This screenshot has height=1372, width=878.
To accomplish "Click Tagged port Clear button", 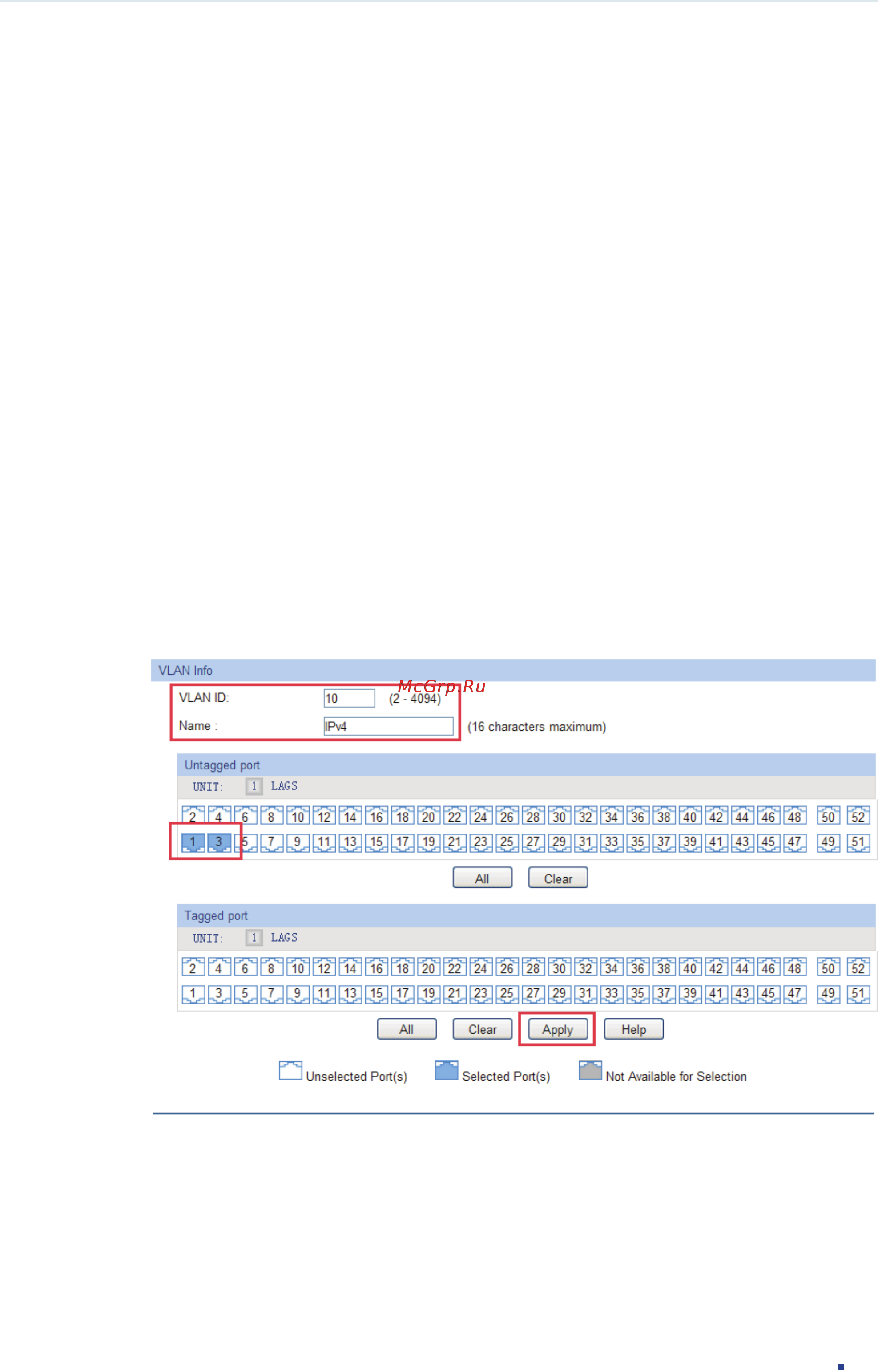I will tap(483, 1030).
